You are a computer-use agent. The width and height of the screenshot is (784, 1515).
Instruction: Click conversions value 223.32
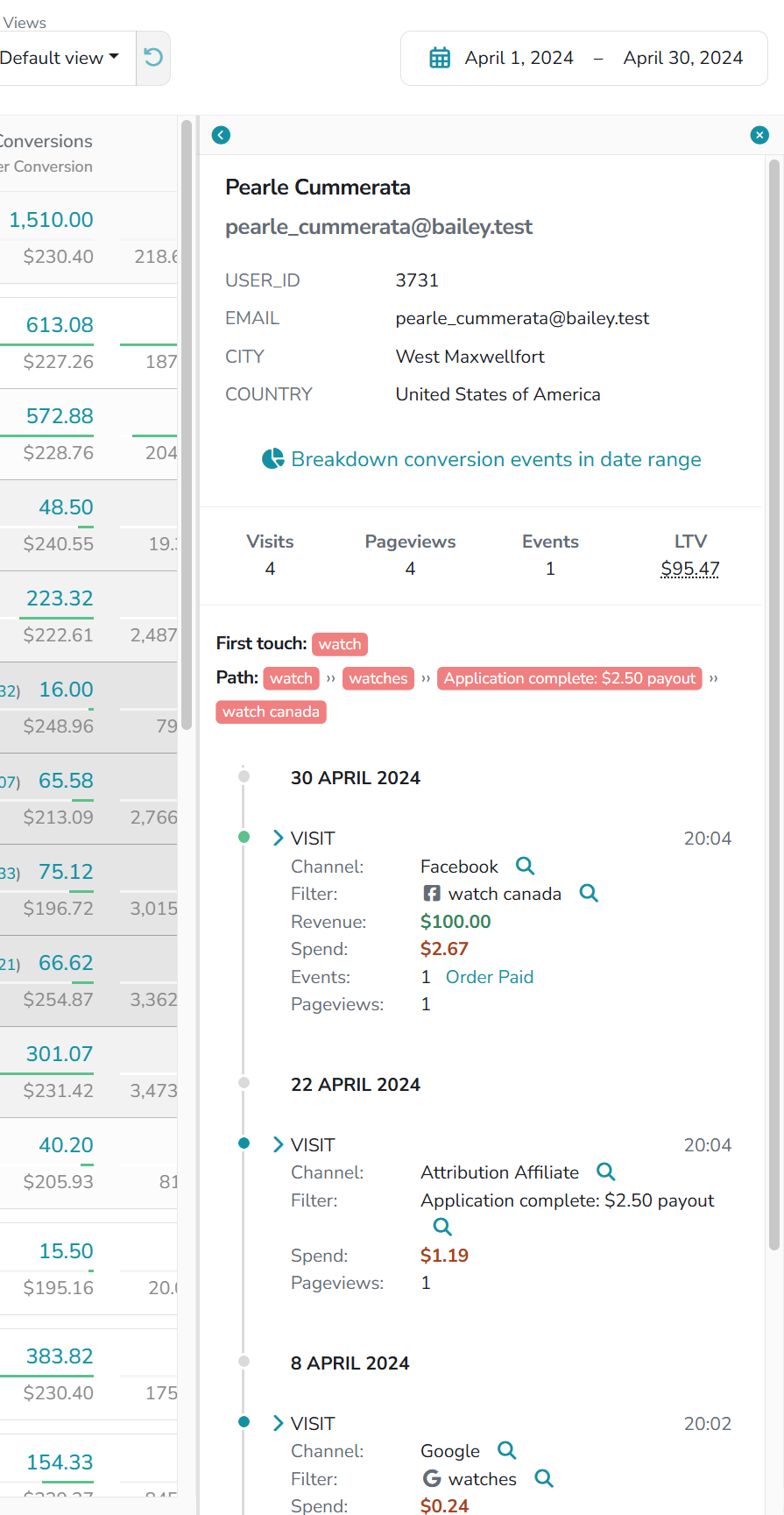[60, 598]
